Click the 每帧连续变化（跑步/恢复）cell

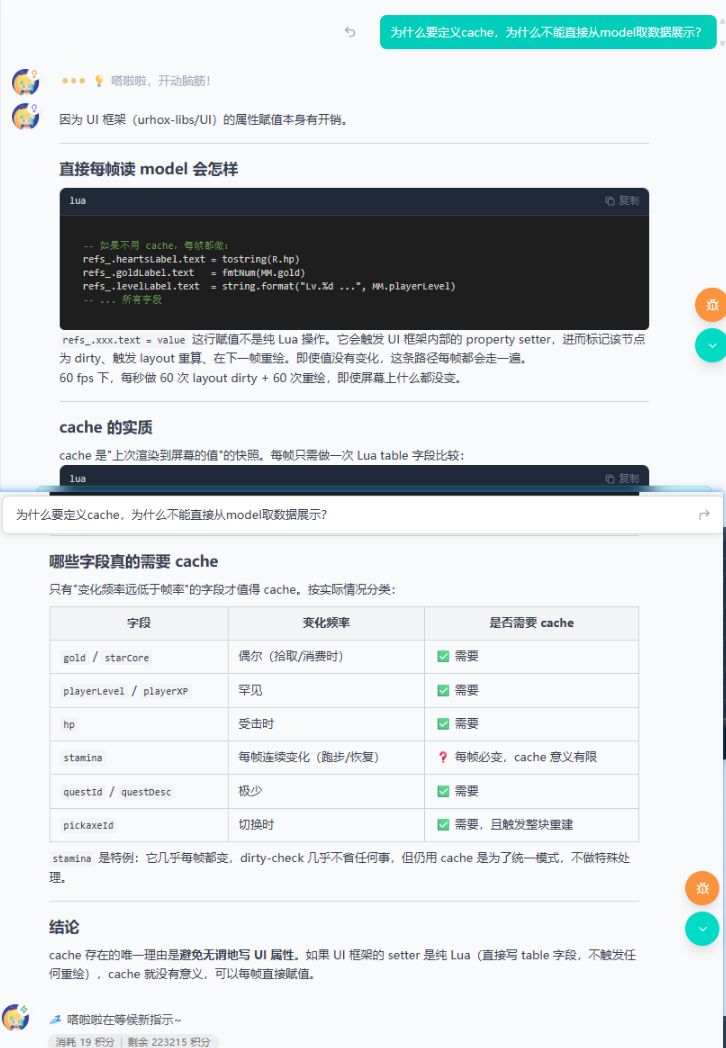(x=326, y=757)
